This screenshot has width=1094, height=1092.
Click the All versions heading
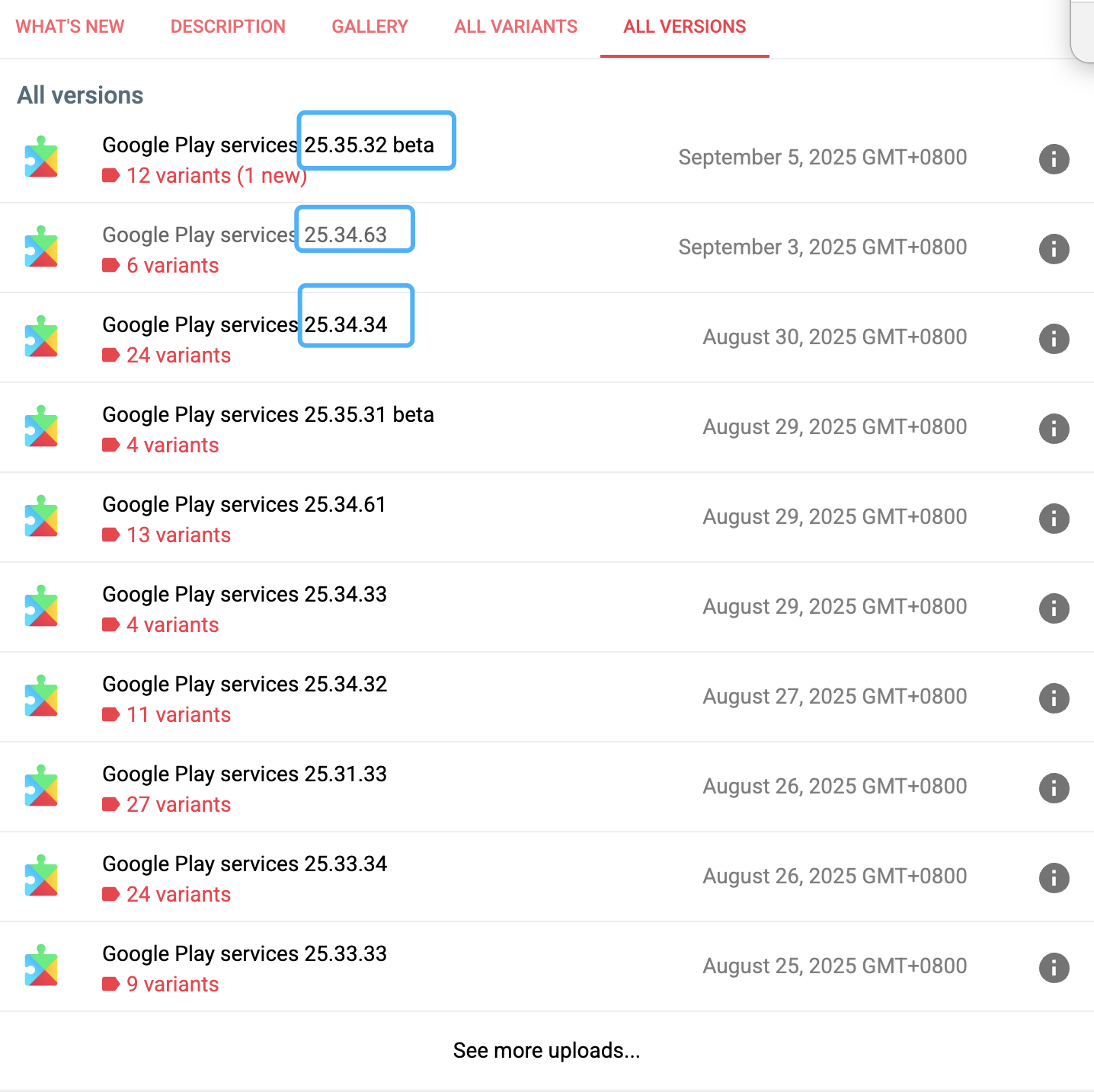[x=80, y=95]
